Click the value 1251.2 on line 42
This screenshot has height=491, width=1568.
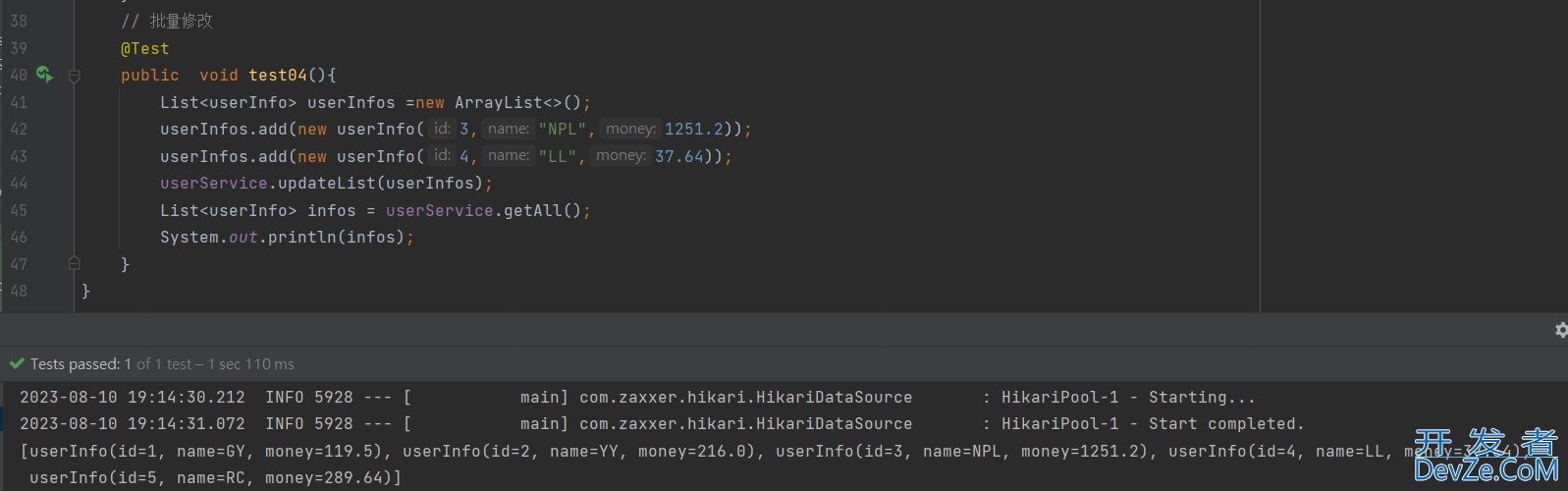pos(694,129)
